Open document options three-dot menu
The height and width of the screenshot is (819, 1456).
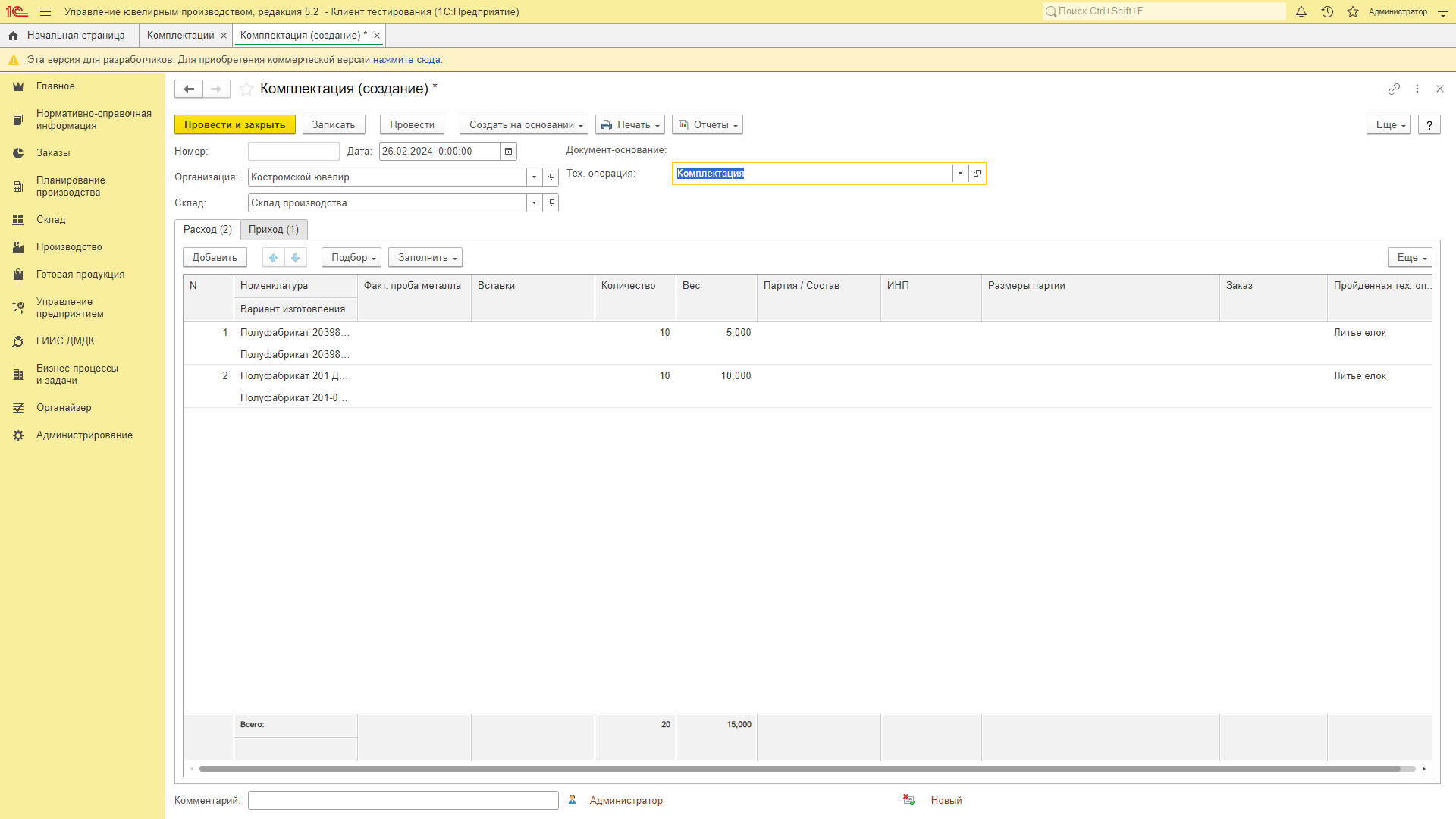pos(1417,89)
